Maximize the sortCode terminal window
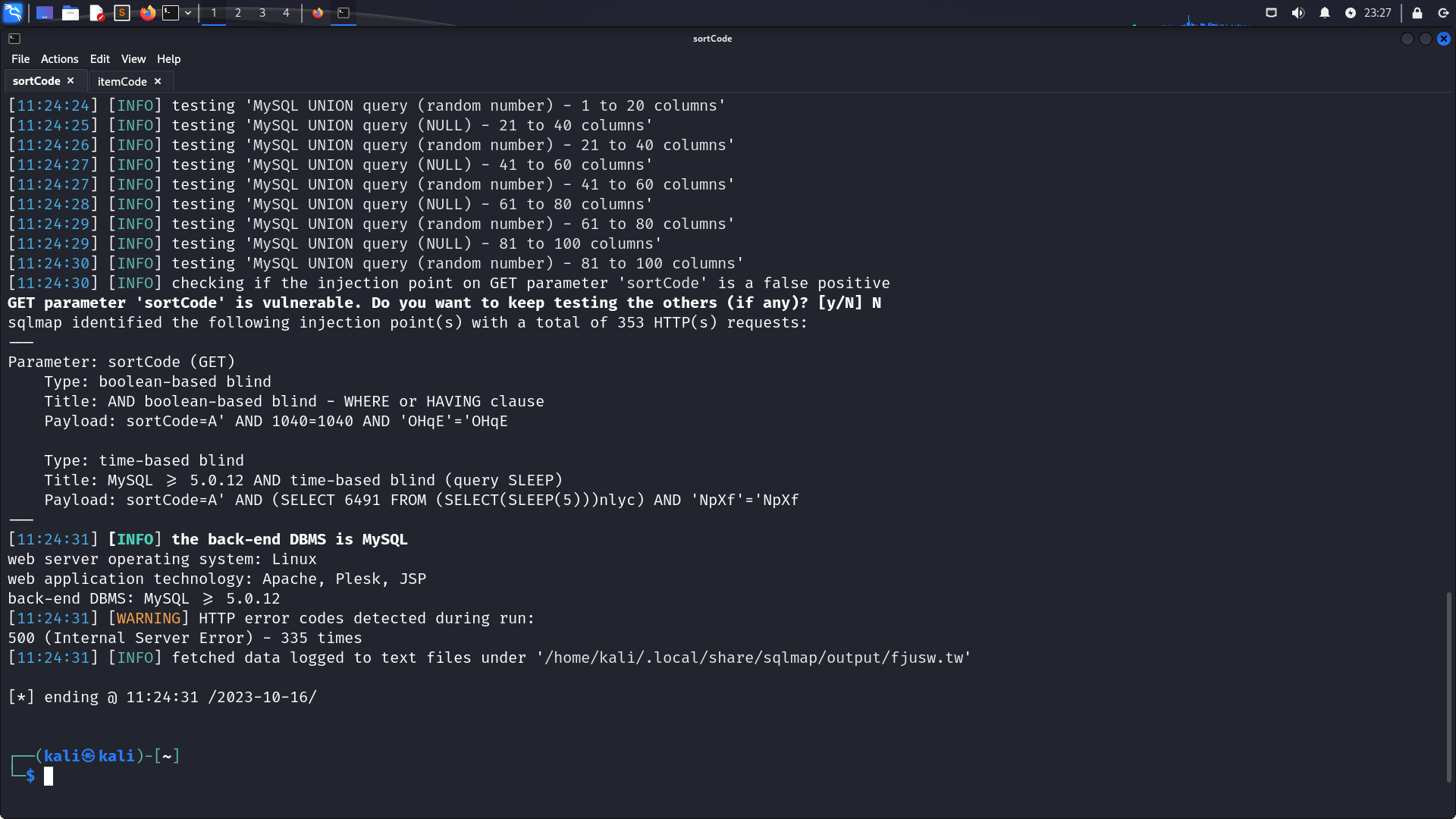The image size is (1456, 819). coord(1426,39)
